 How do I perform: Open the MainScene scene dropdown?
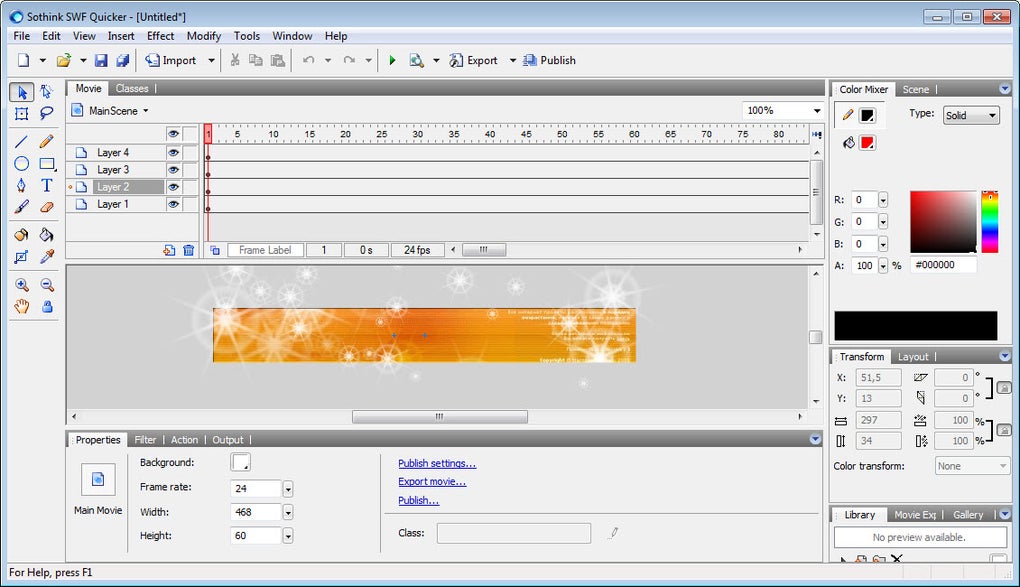coord(118,111)
